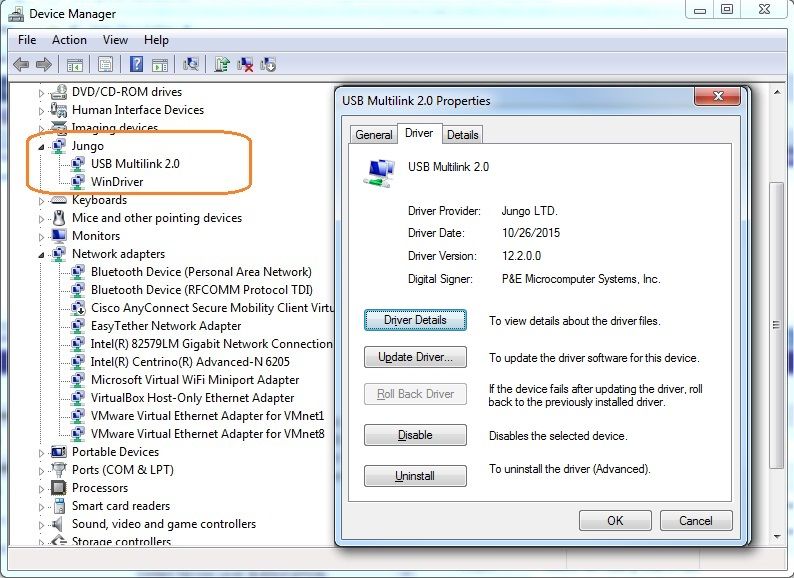Click the Jungo category icon
This screenshot has height=578, width=794.
click(59, 146)
